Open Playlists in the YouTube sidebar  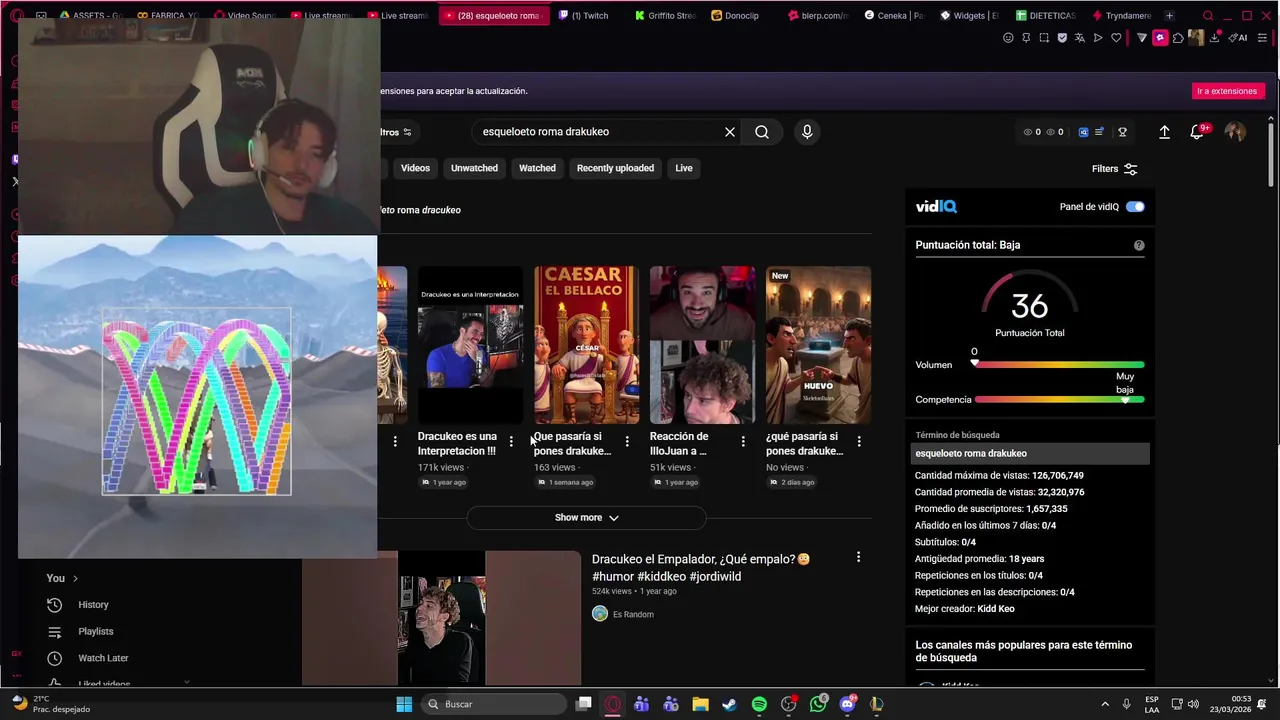[96, 632]
